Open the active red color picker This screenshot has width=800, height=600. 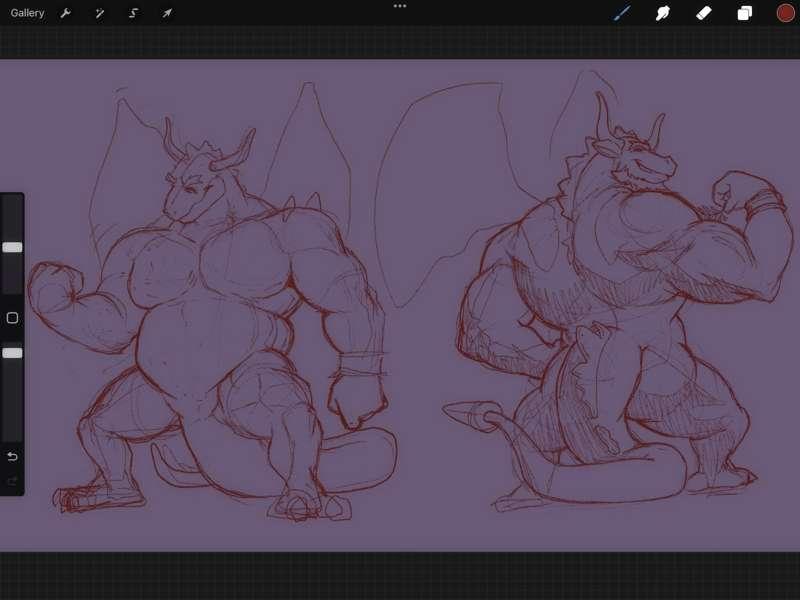785,13
